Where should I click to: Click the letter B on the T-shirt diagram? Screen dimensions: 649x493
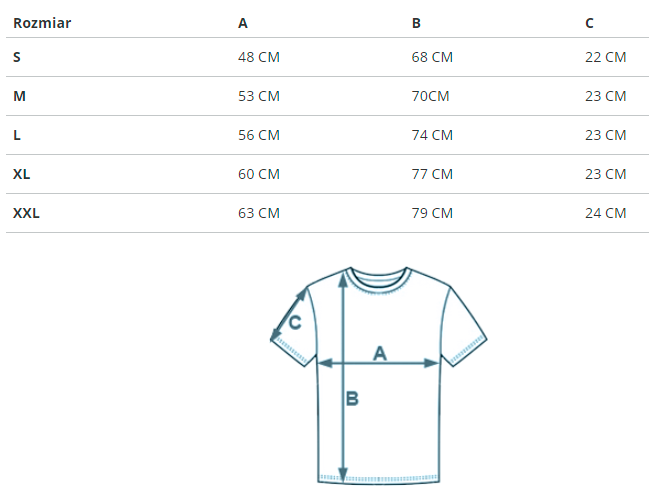coord(352,399)
